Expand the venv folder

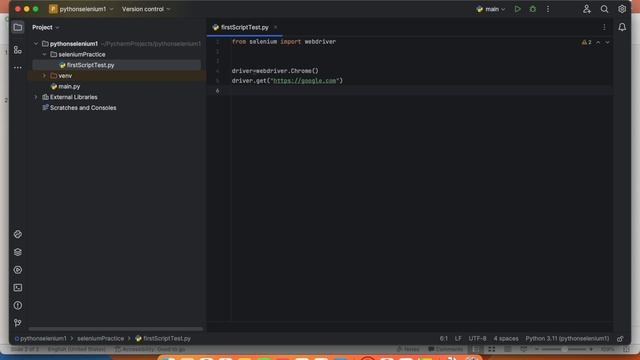coord(44,76)
